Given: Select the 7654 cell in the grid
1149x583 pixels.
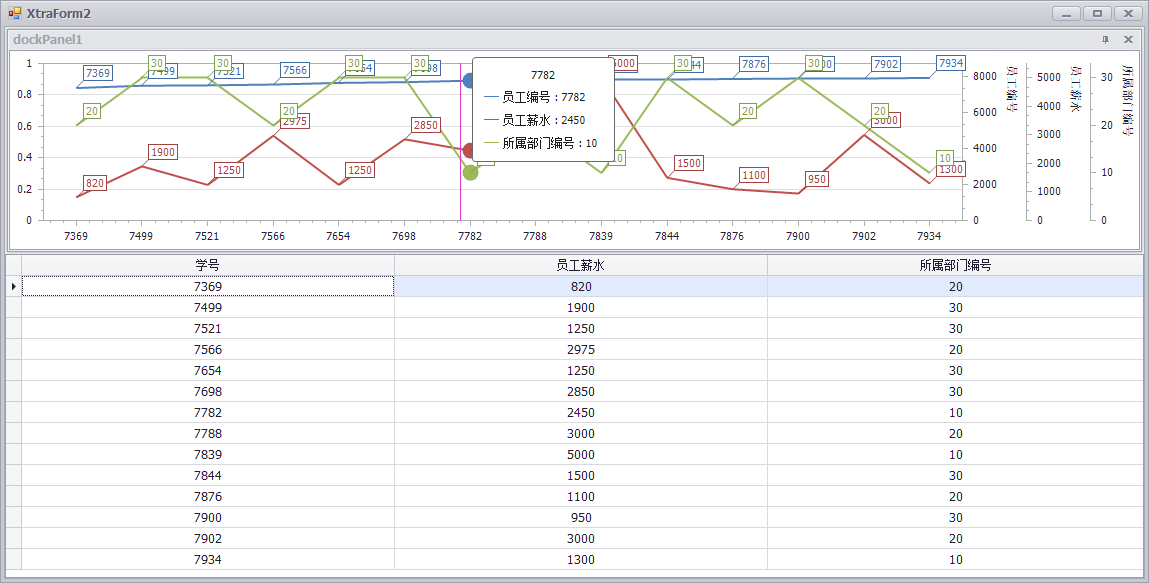Looking at the screenshot, I should pyautogui.click(x=208, y=371).
